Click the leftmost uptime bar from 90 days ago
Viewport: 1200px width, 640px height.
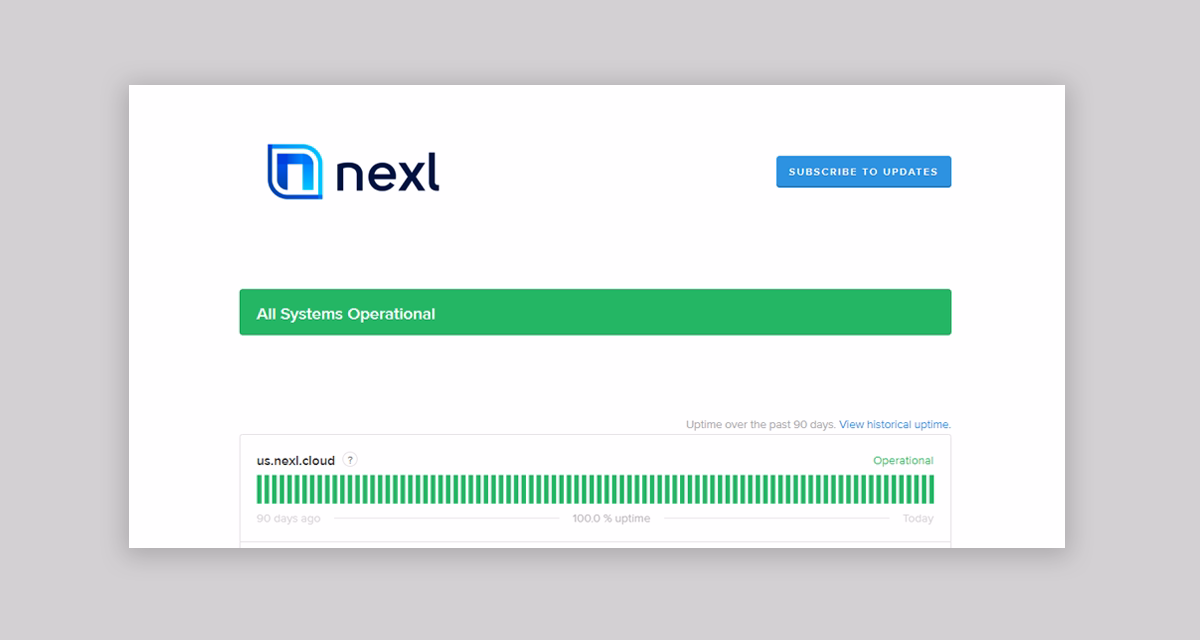260,490
